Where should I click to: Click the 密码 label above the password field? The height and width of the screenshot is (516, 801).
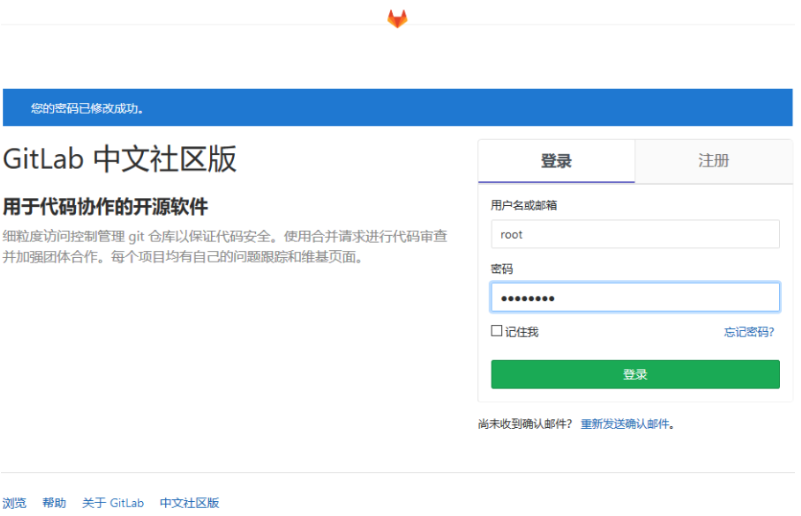click(501, 270)
